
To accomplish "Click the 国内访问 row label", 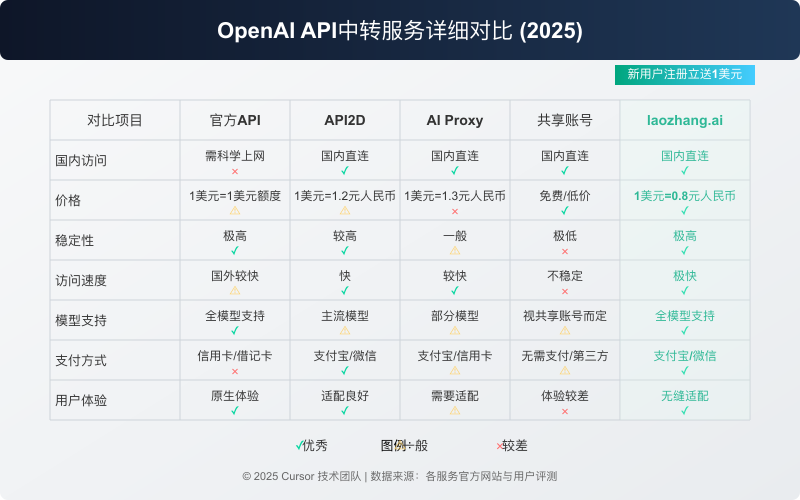I will coord(81,161).
